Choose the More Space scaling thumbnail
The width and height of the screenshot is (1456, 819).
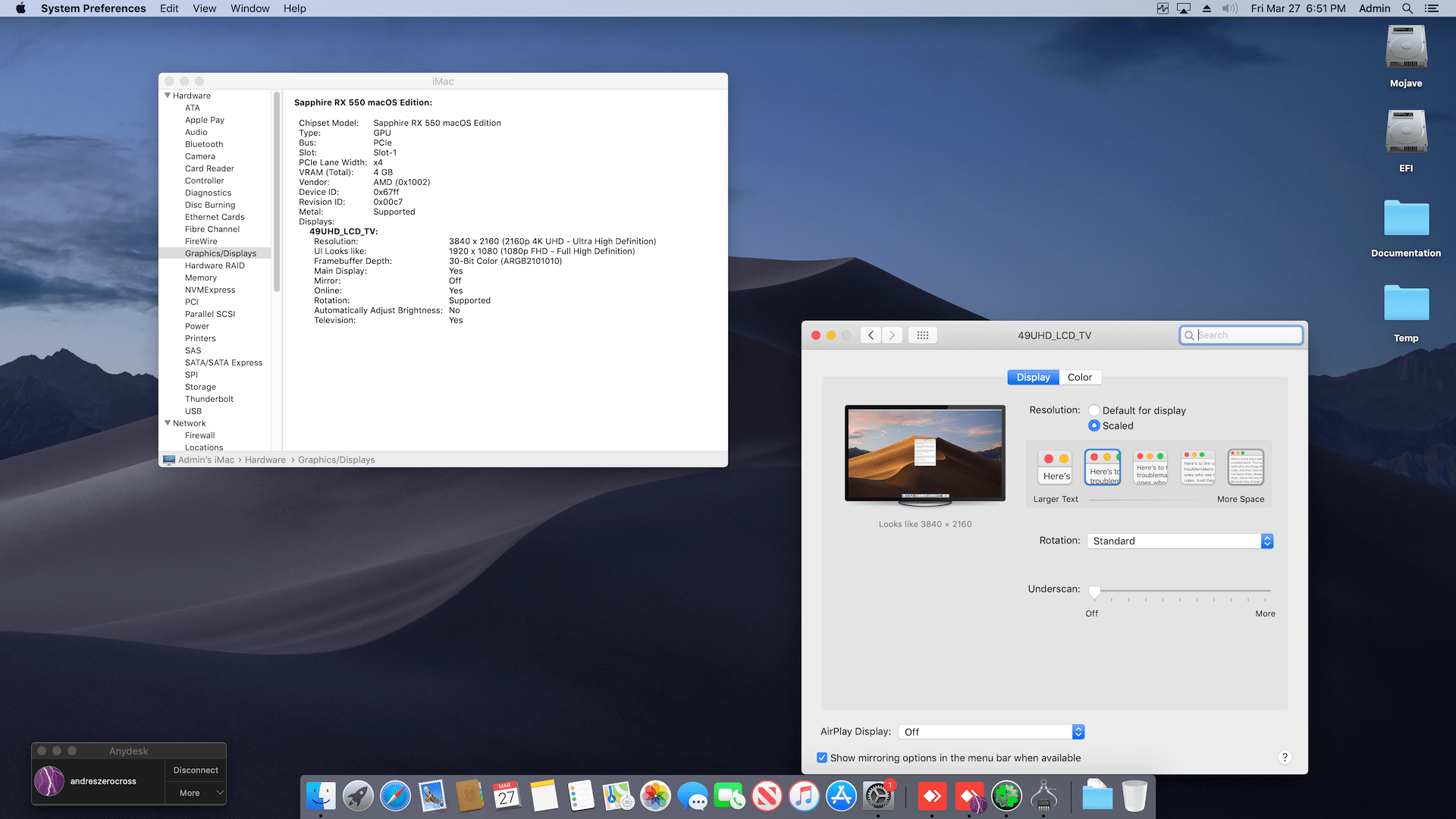coord(1245,467)
